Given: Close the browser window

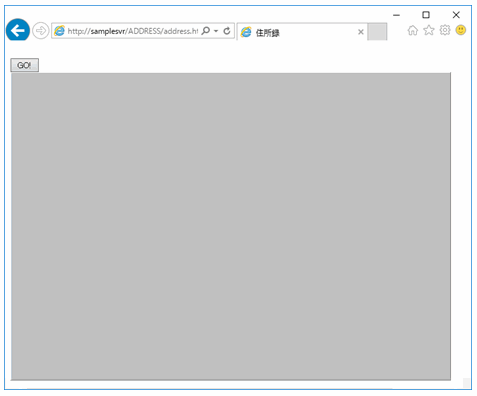Looking at the screenshot, I should tap(456, 15).
